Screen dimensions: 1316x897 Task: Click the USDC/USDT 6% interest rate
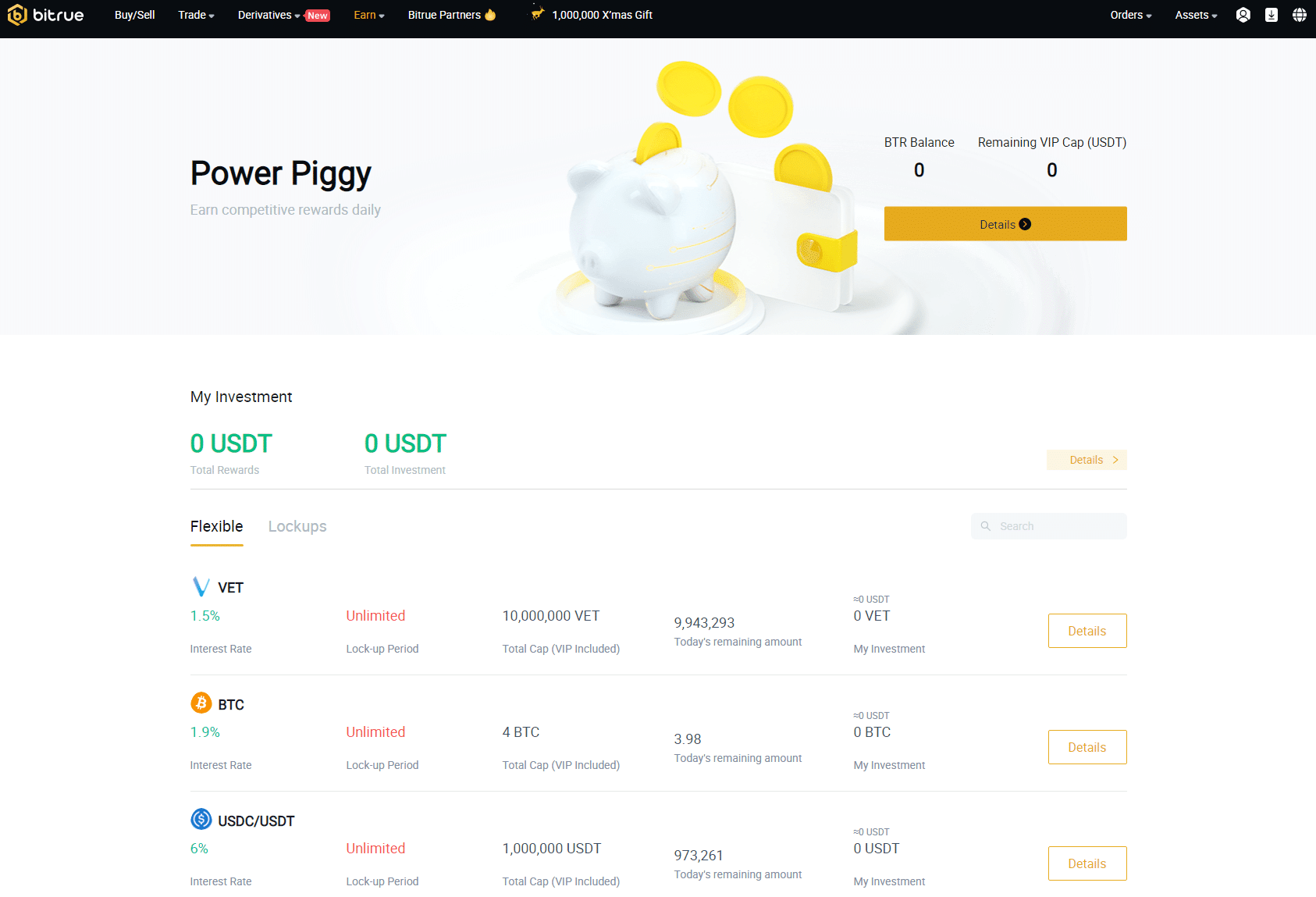pyautogui.click(x=199, y=849)
